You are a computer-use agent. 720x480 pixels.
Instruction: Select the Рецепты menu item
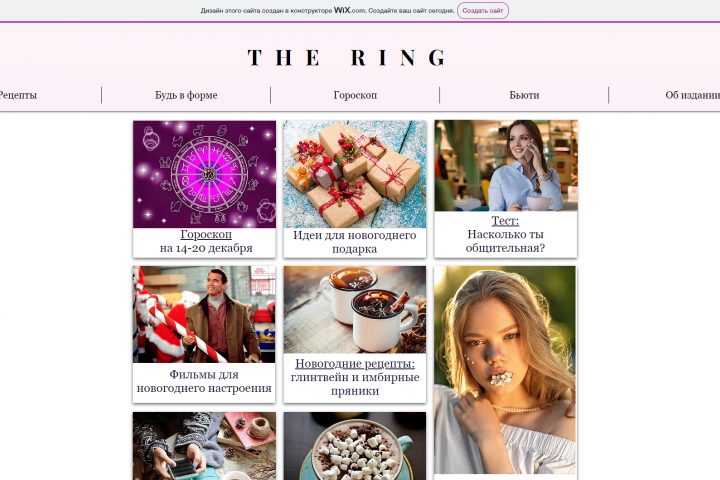pos(18,95)
